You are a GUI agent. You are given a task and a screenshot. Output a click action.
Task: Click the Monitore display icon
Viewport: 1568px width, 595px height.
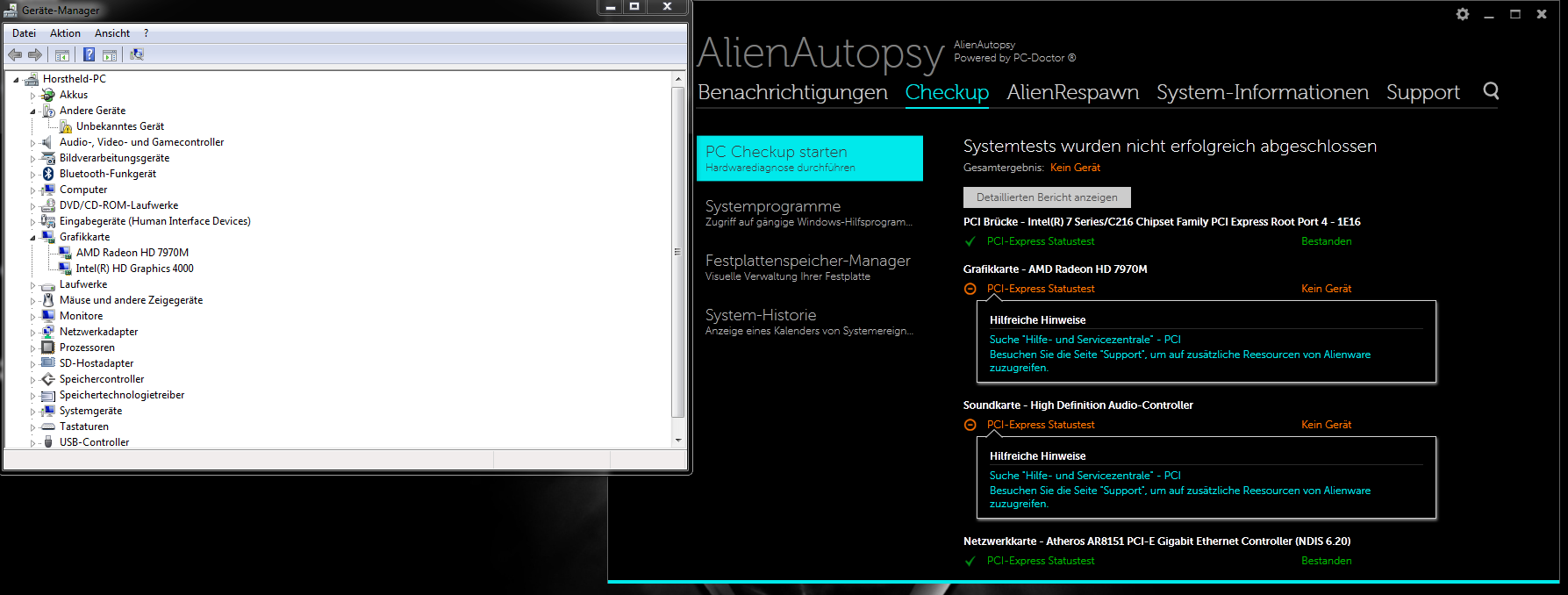pos(48,316)
